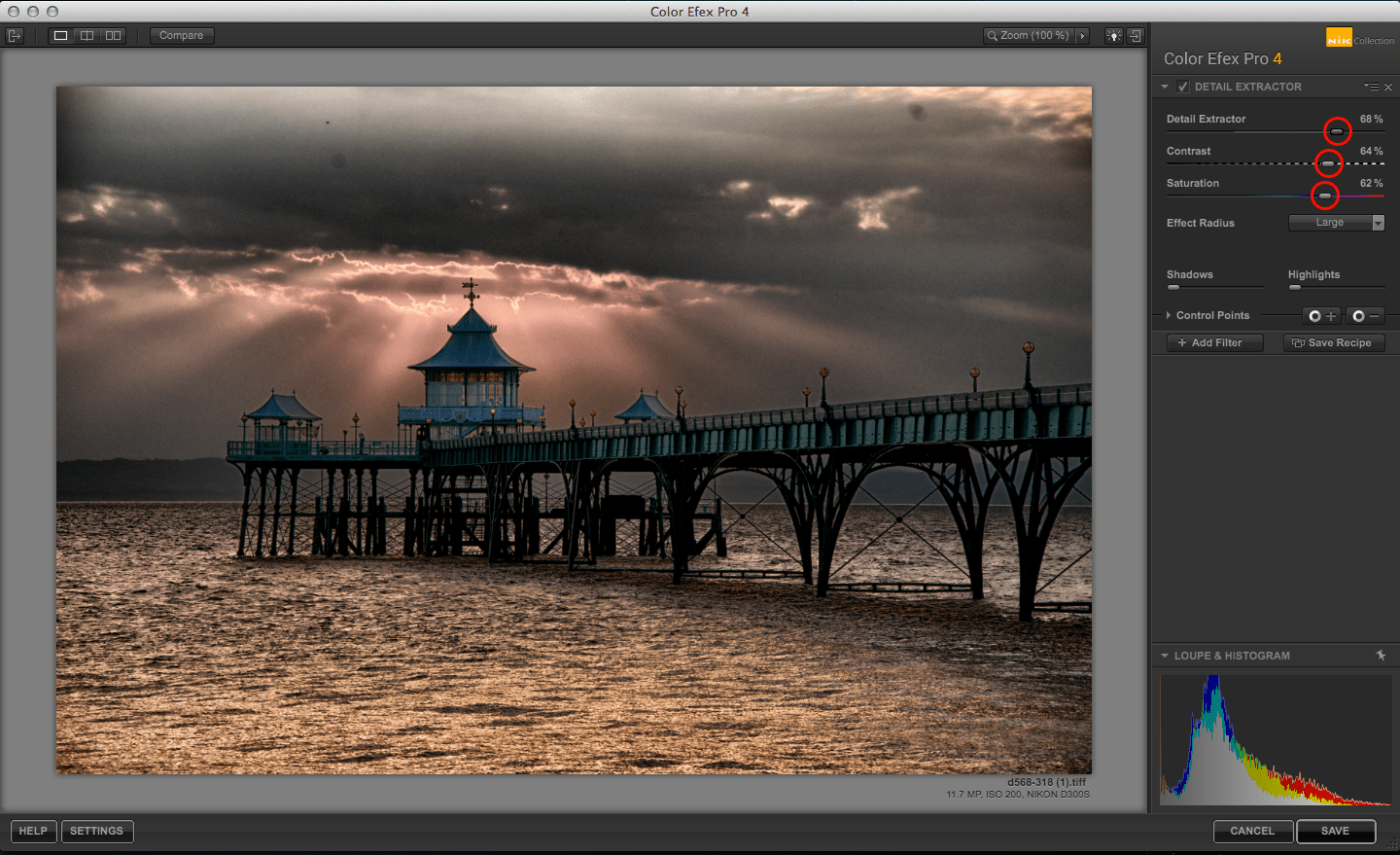The width and height of the screenshot is (1400, 855).
Task: Open the Zoom level arrow menu
Action: coord(1082,36)
